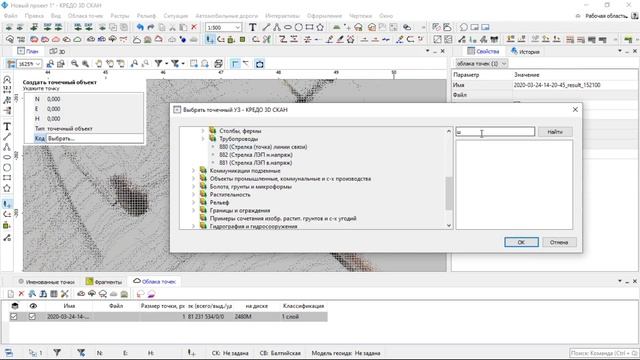Screen dimensions: 640x360
Task: Open the 1:500 scale dropdown
Action: coord(238,27)
